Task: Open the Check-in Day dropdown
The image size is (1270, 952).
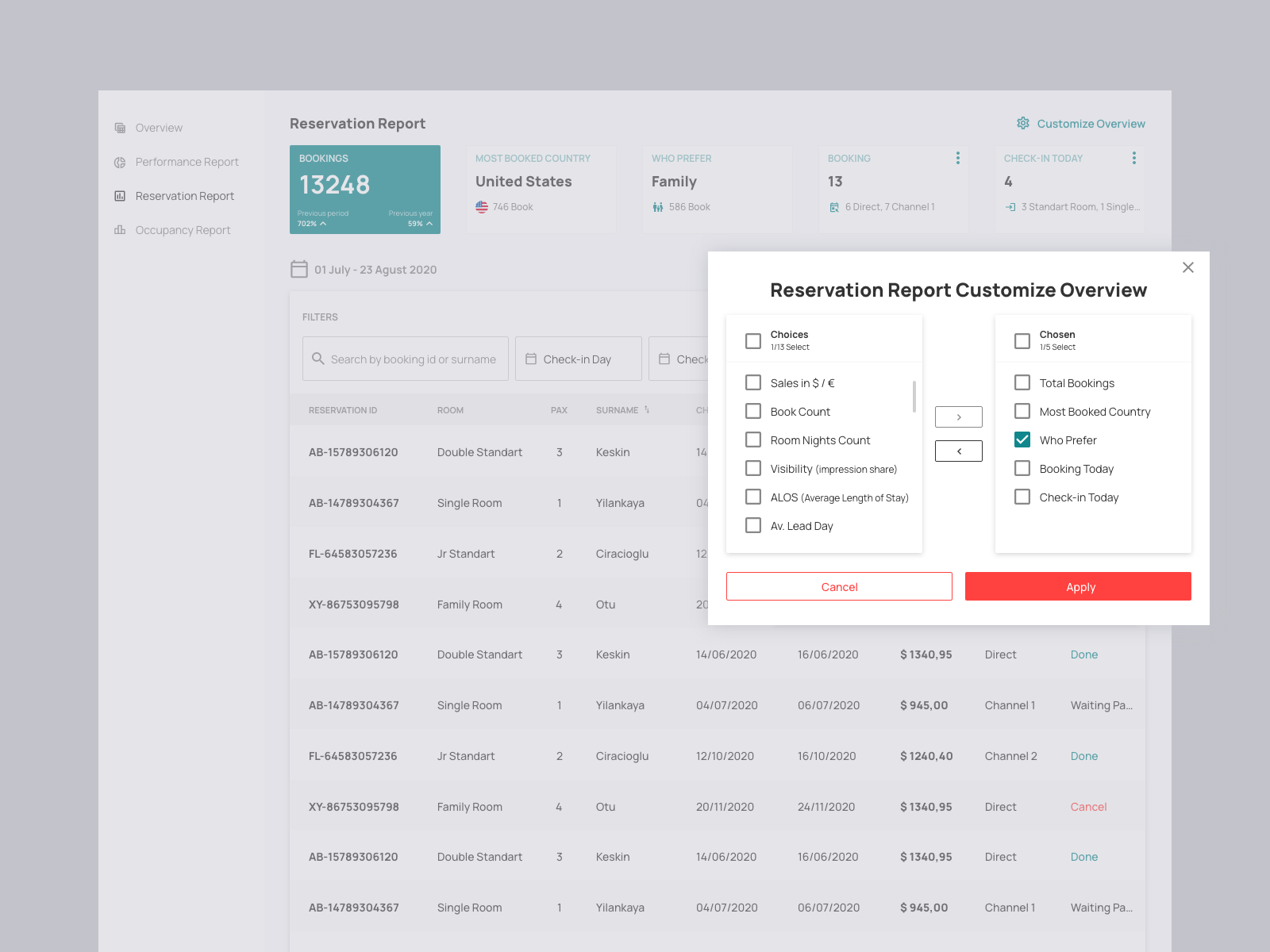Action: [x=578, y=359]
